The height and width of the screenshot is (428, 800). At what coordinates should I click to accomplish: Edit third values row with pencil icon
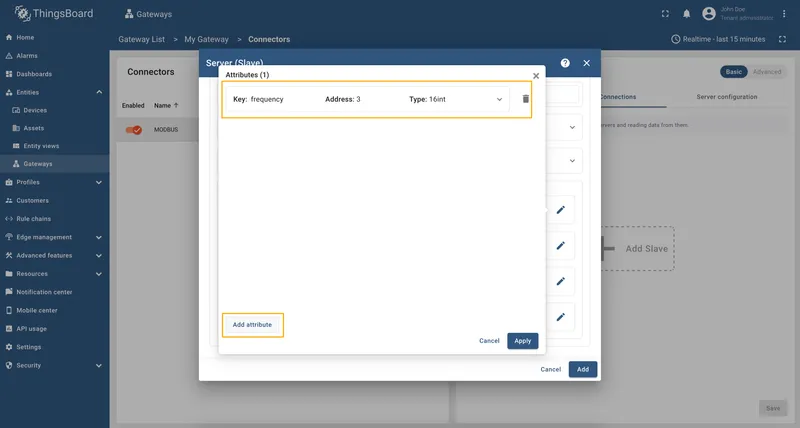tap(560, 281)
